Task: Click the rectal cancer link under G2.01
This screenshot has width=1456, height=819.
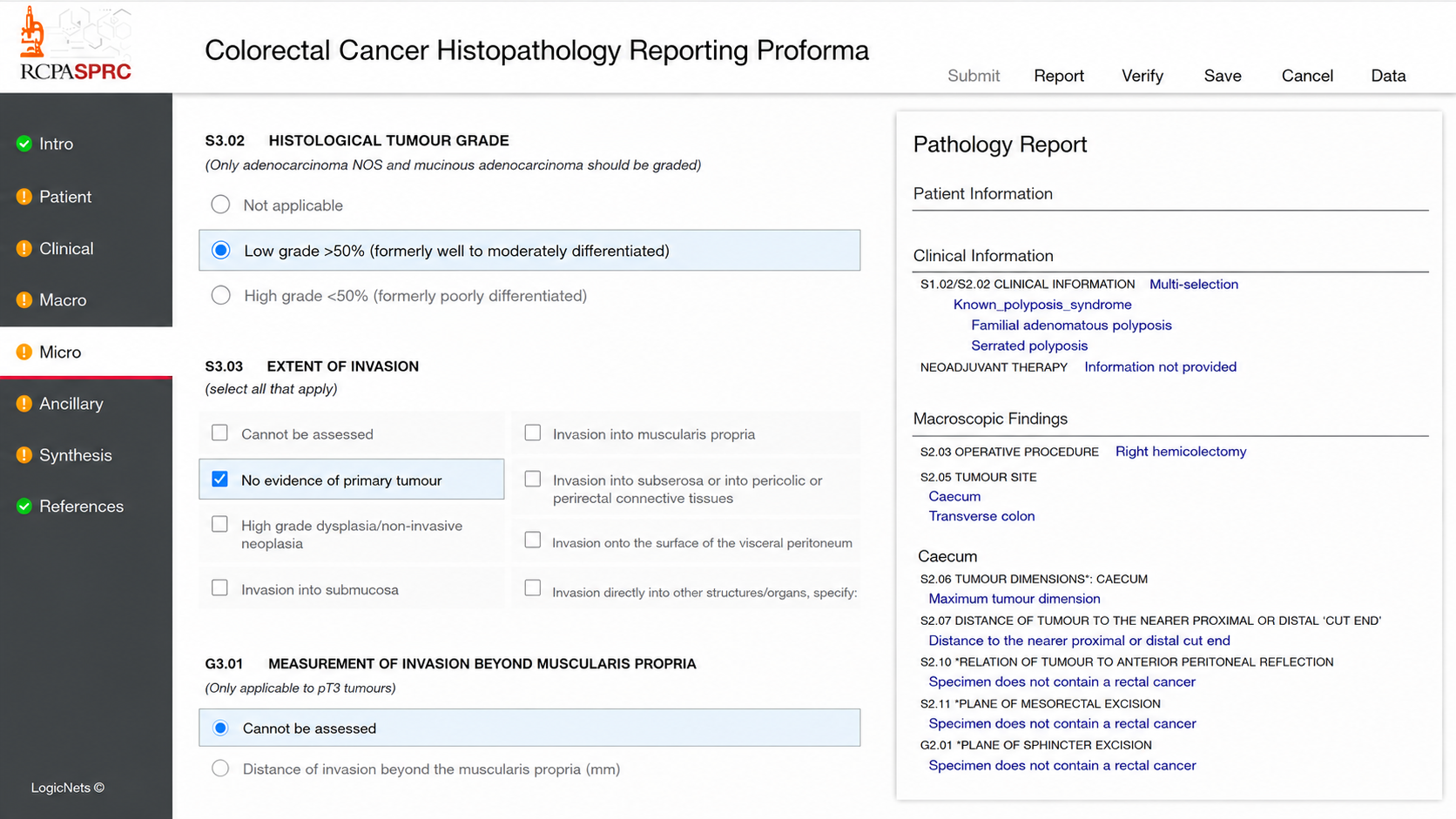Action: pyautogui.click(x=1062, y=765)
